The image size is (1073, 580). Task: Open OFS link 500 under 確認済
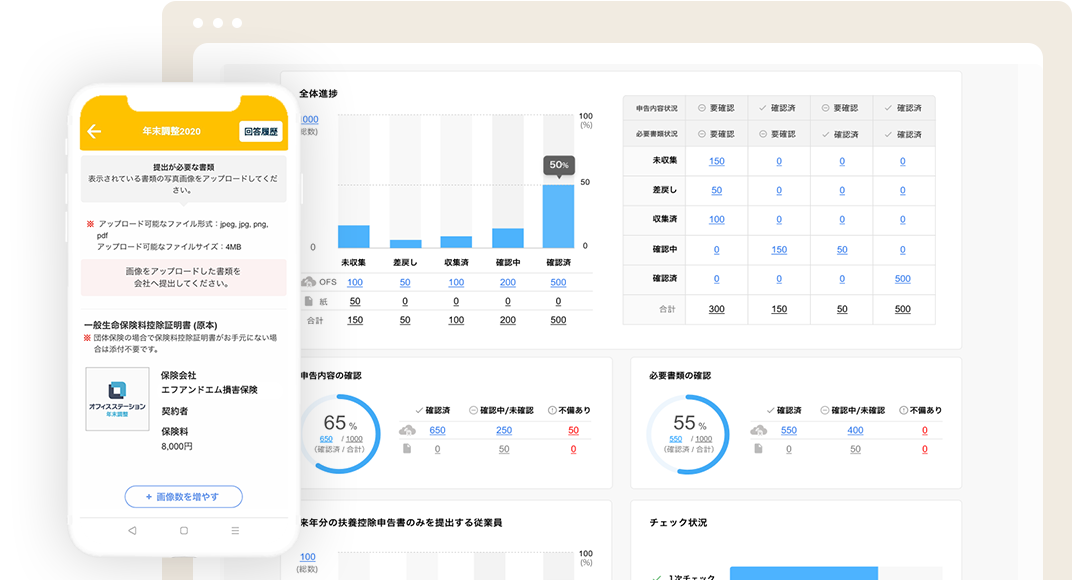[x=558, y=282]
